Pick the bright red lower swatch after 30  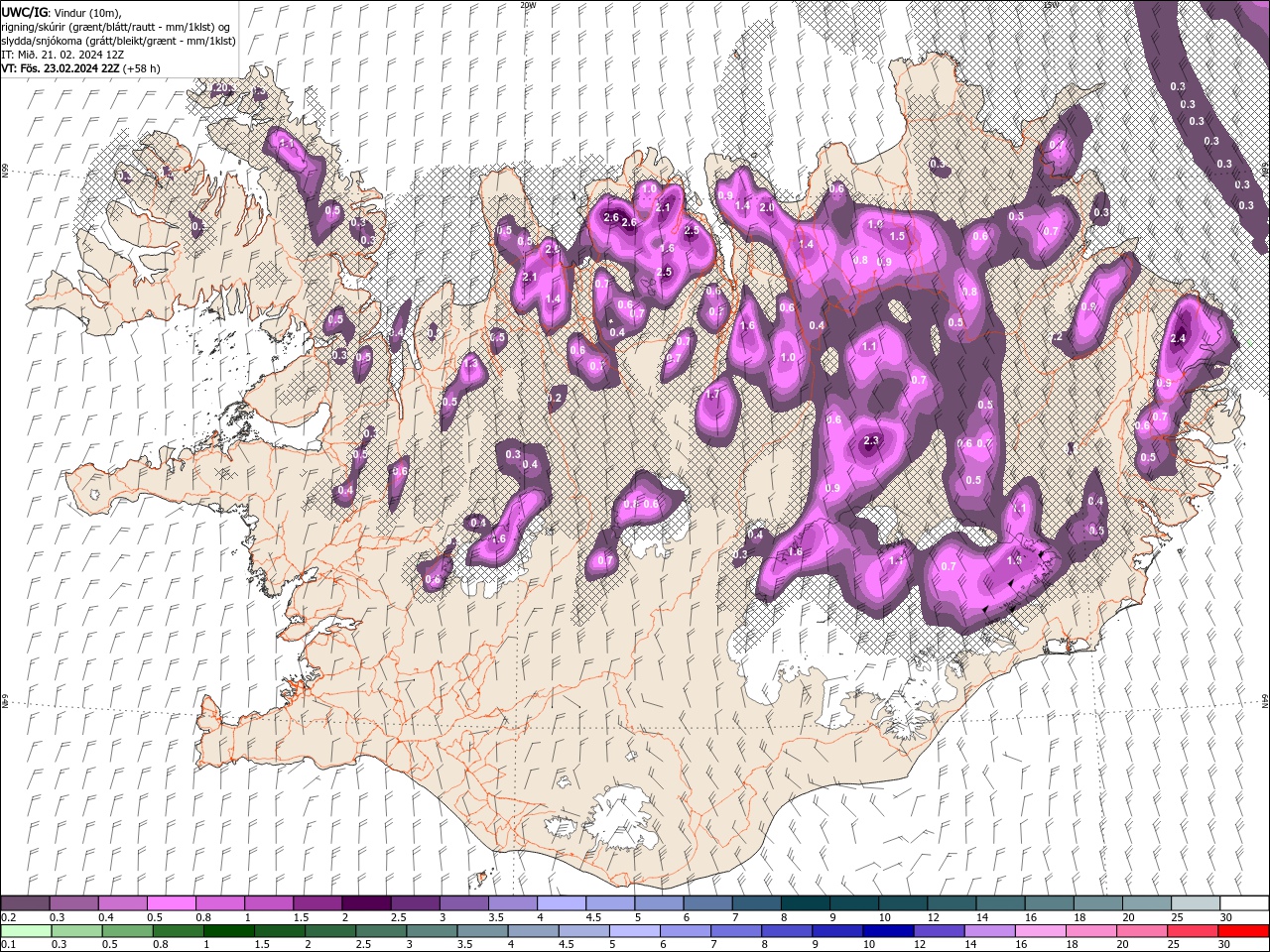pyautogui.click(x=1243, y=931)
